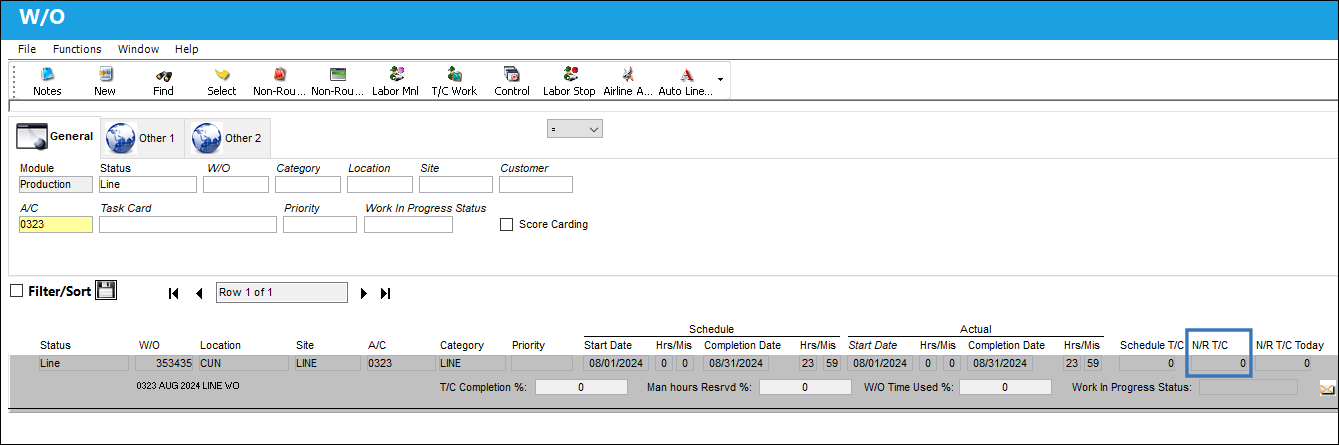The width and height of the screenshot is (1339, 445).
Task: Click the Row 1 of 1 box
Action: click(282, 292)
